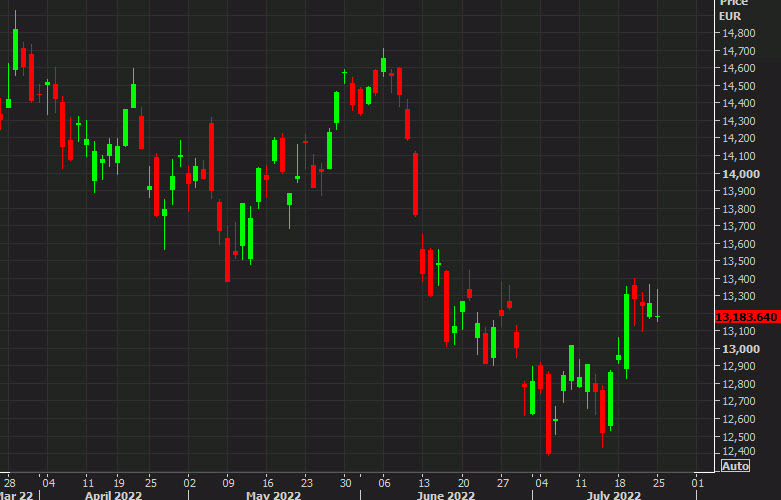
Task: Click the 13,800 price axis label
Action: (739, 209)
